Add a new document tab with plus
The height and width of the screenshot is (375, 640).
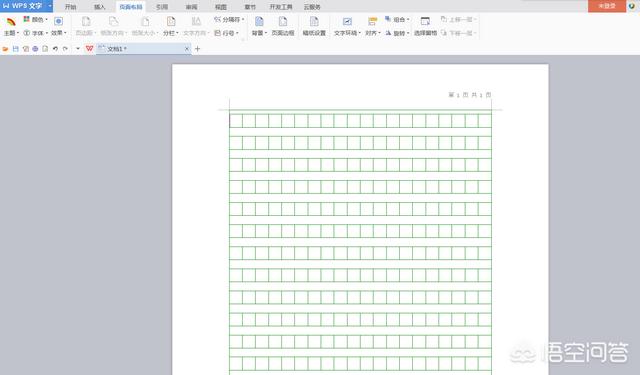click(x=198, y=49)
